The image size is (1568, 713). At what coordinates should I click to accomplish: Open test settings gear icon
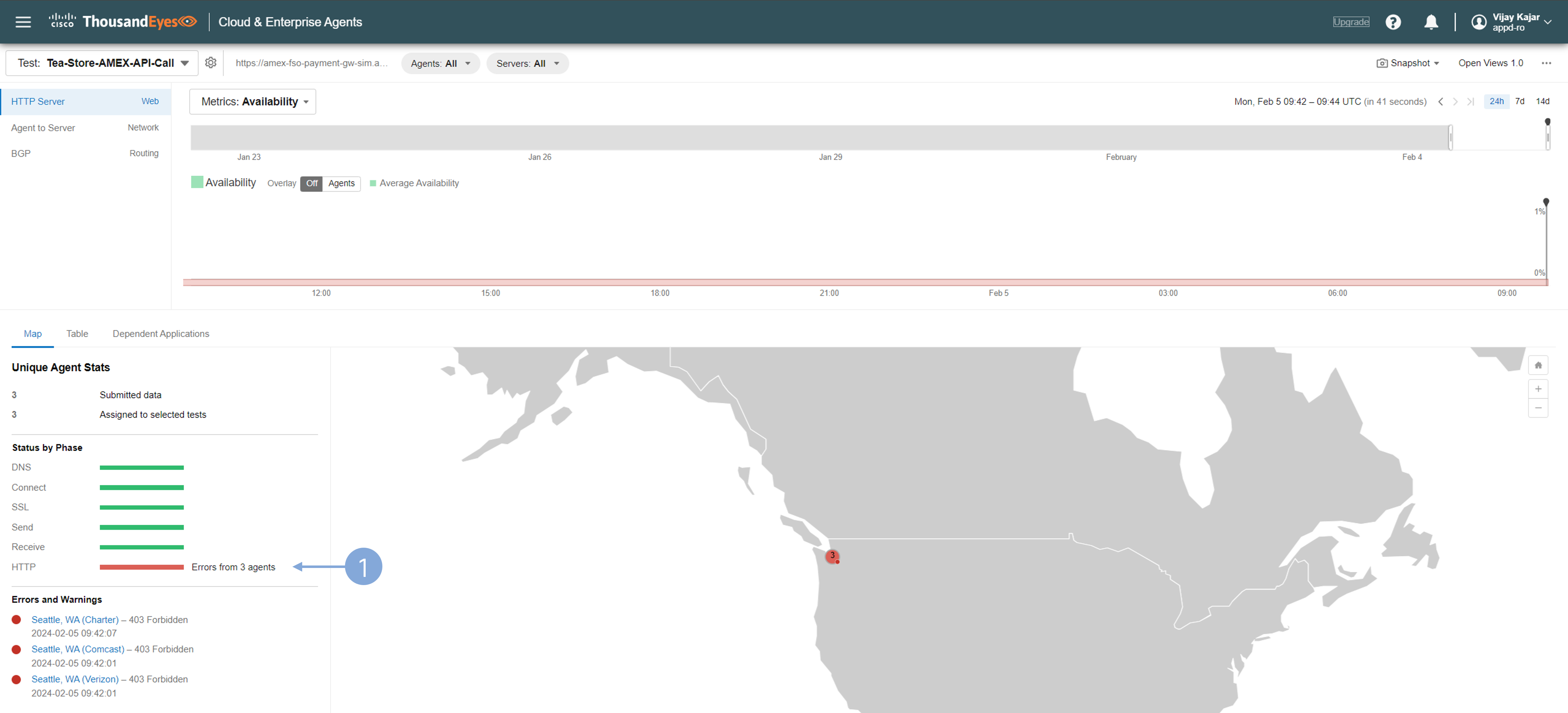211,63
